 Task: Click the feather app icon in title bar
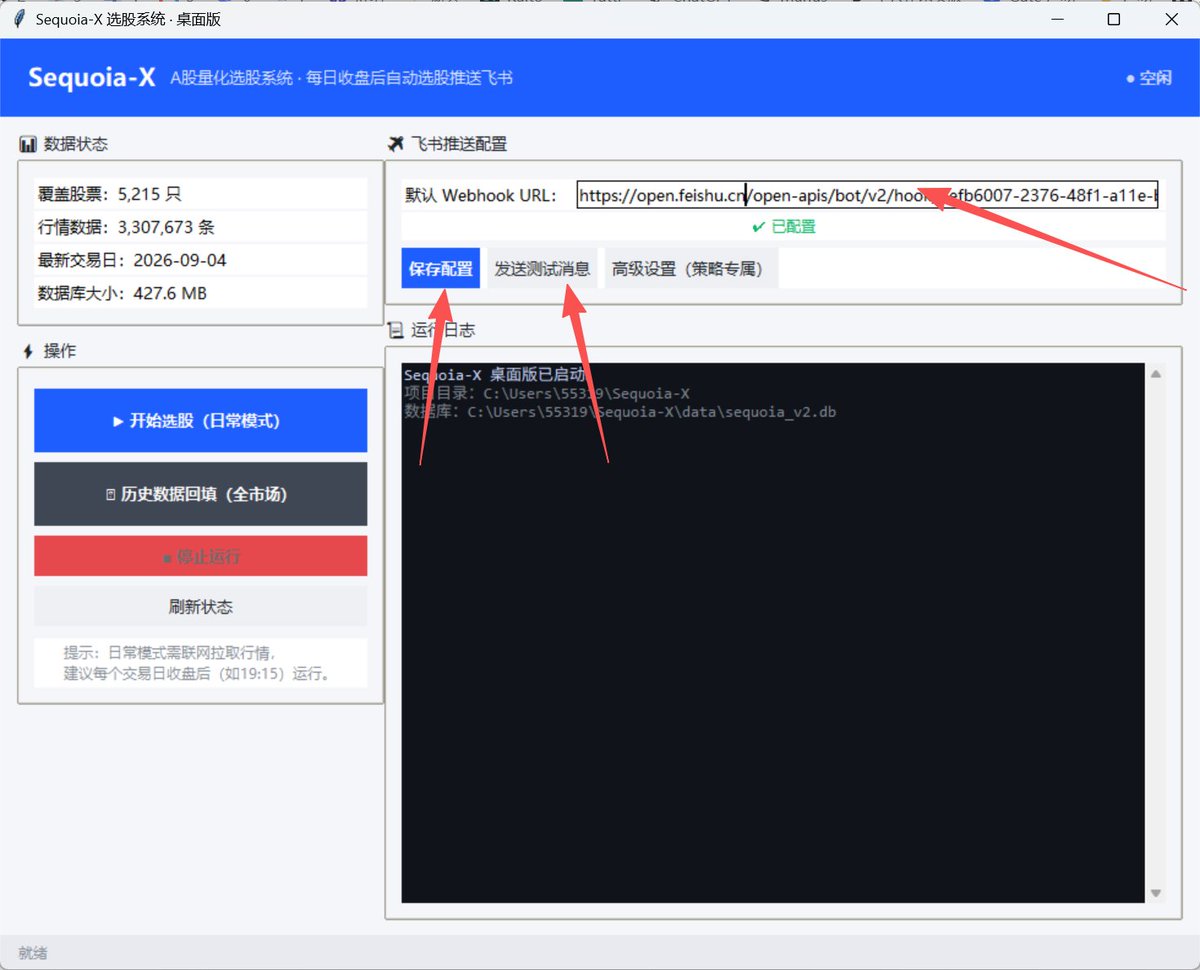tap(18, 19)
